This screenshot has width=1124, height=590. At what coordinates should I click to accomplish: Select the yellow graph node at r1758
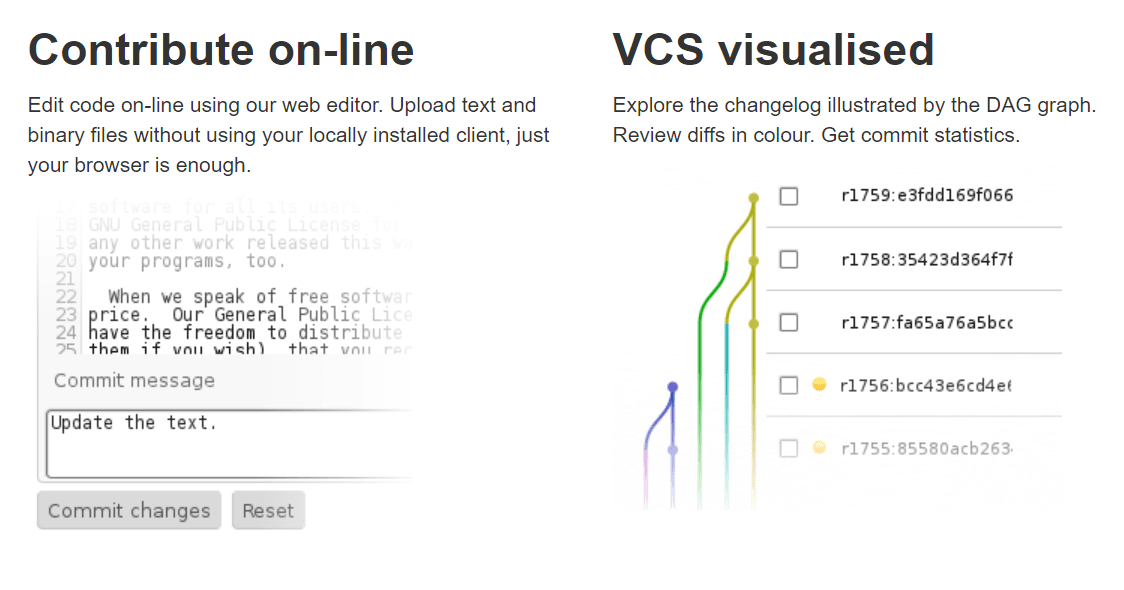[x=754, y=260]
